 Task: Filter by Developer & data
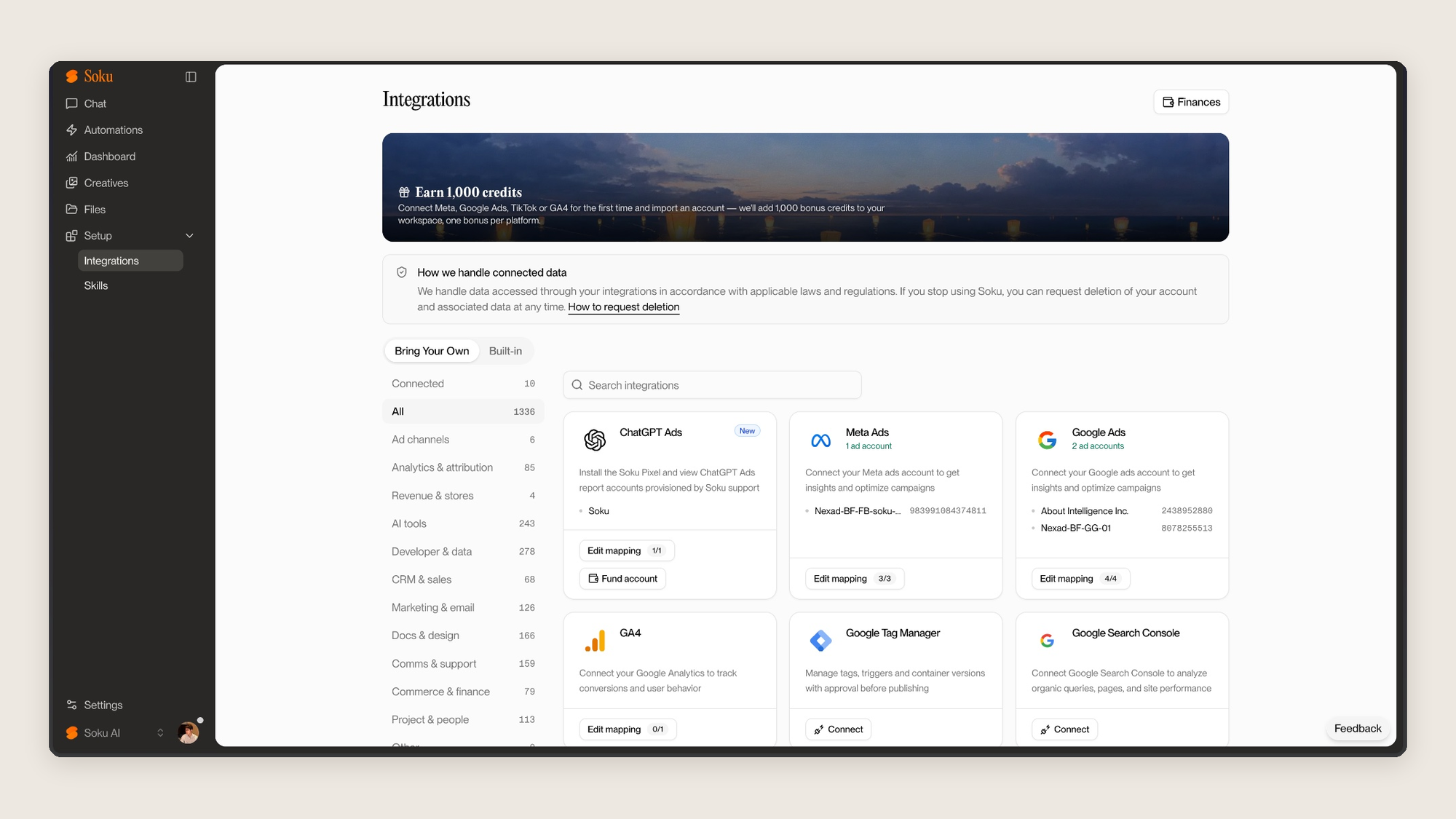tap(463, 552)
